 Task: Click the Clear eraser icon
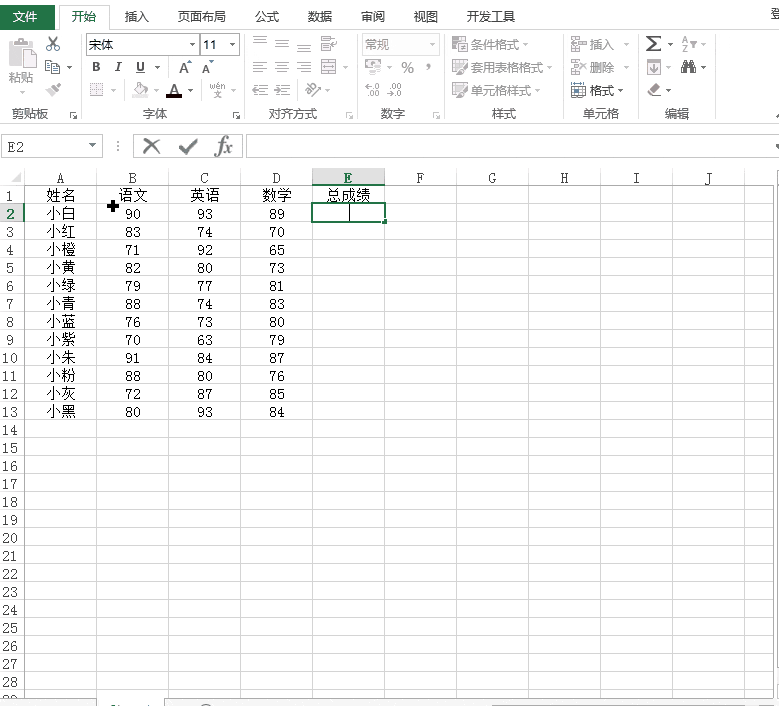point(654,90)
